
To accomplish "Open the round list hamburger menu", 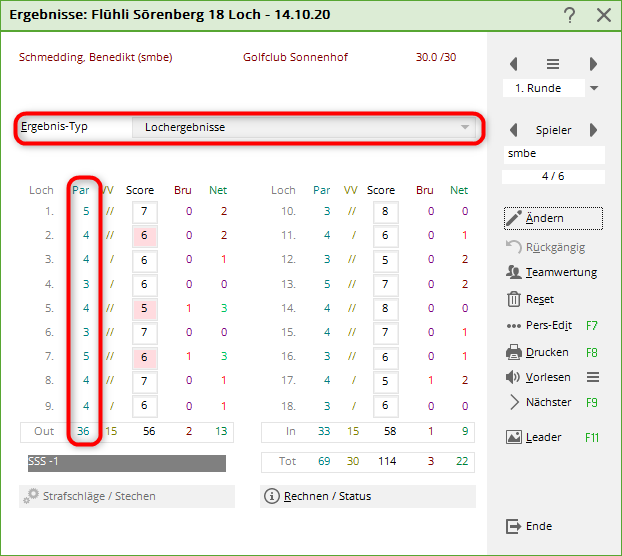I will [553, 64].
